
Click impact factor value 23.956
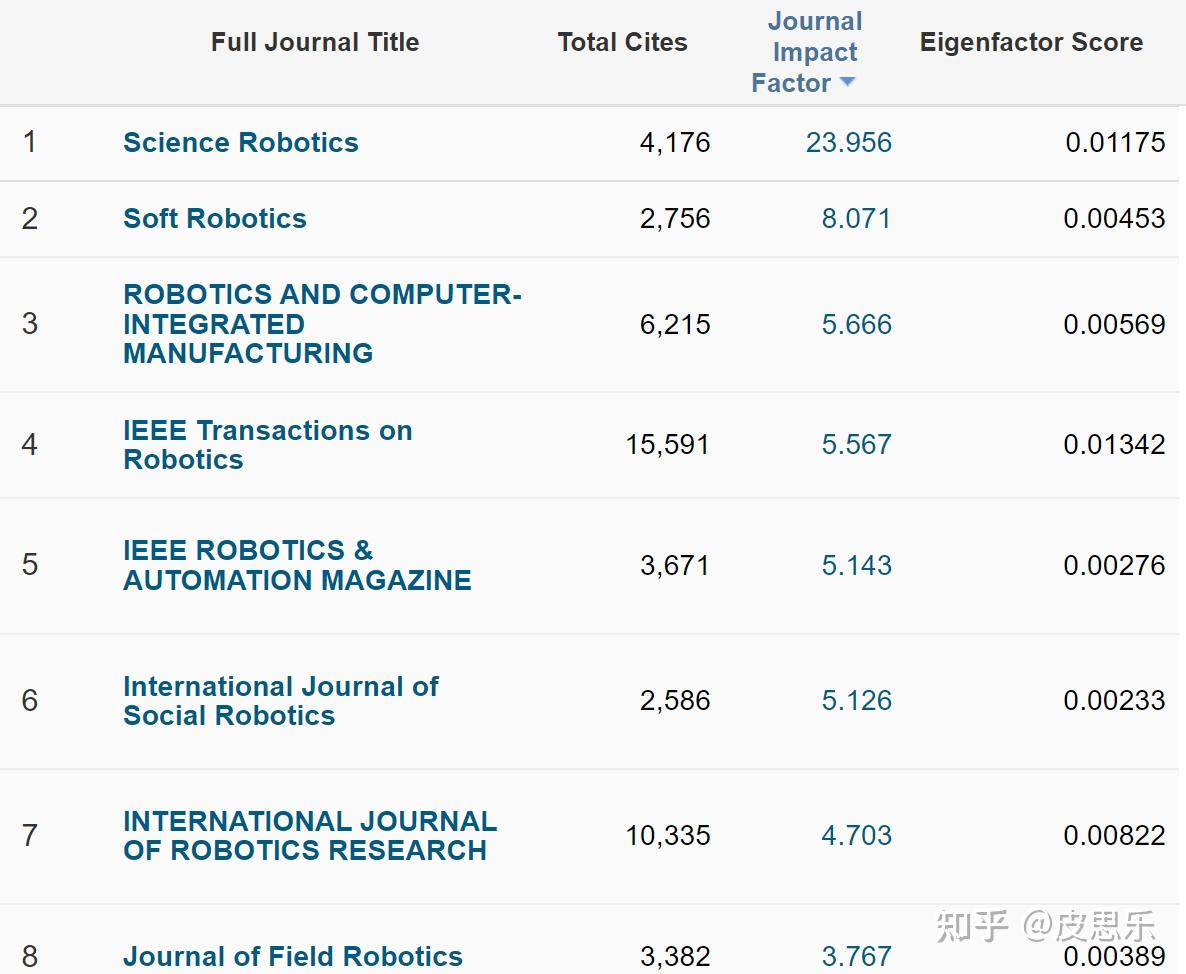coord(849,142)
